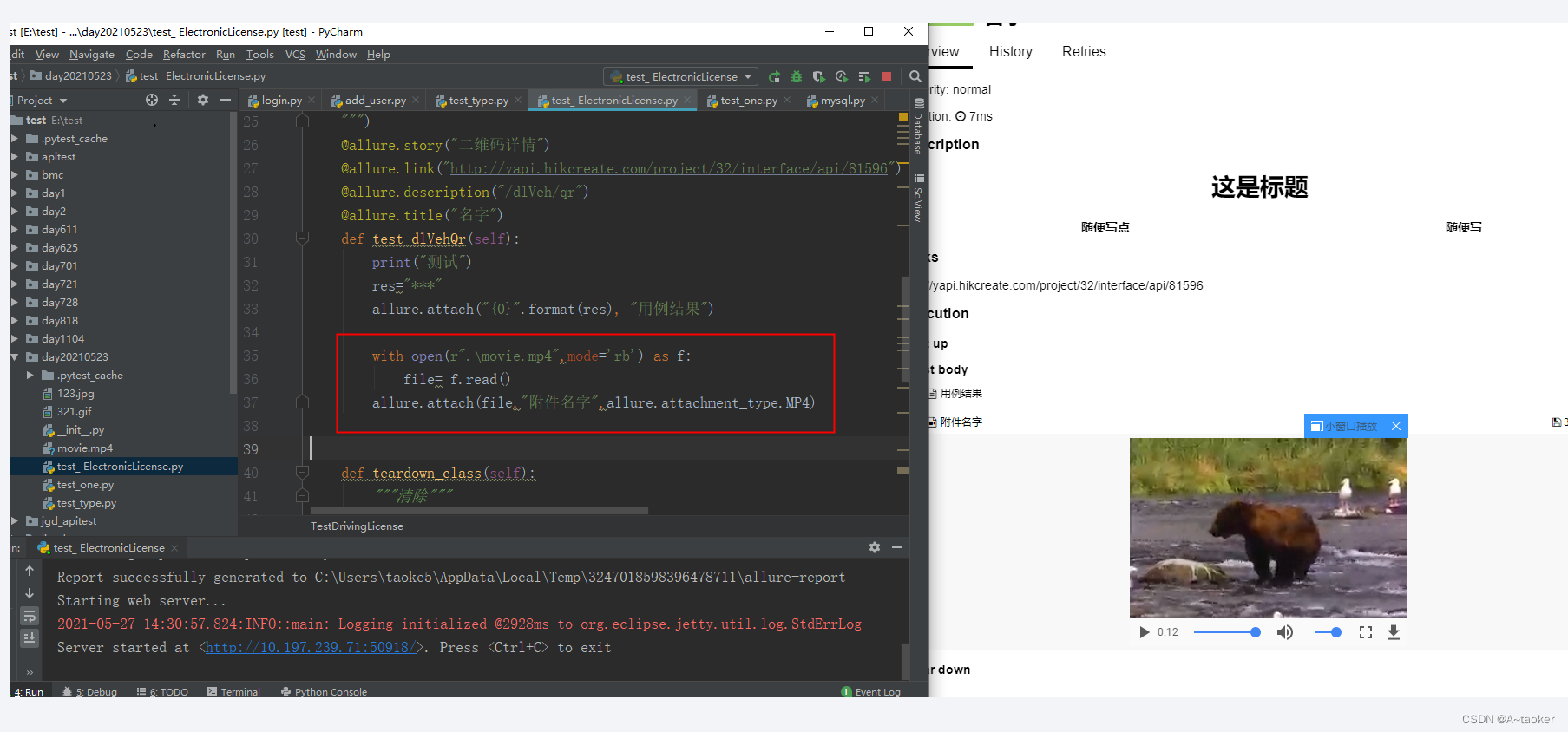Open the Database side tool window
The image size is (1568, 732).
[918, 127]
